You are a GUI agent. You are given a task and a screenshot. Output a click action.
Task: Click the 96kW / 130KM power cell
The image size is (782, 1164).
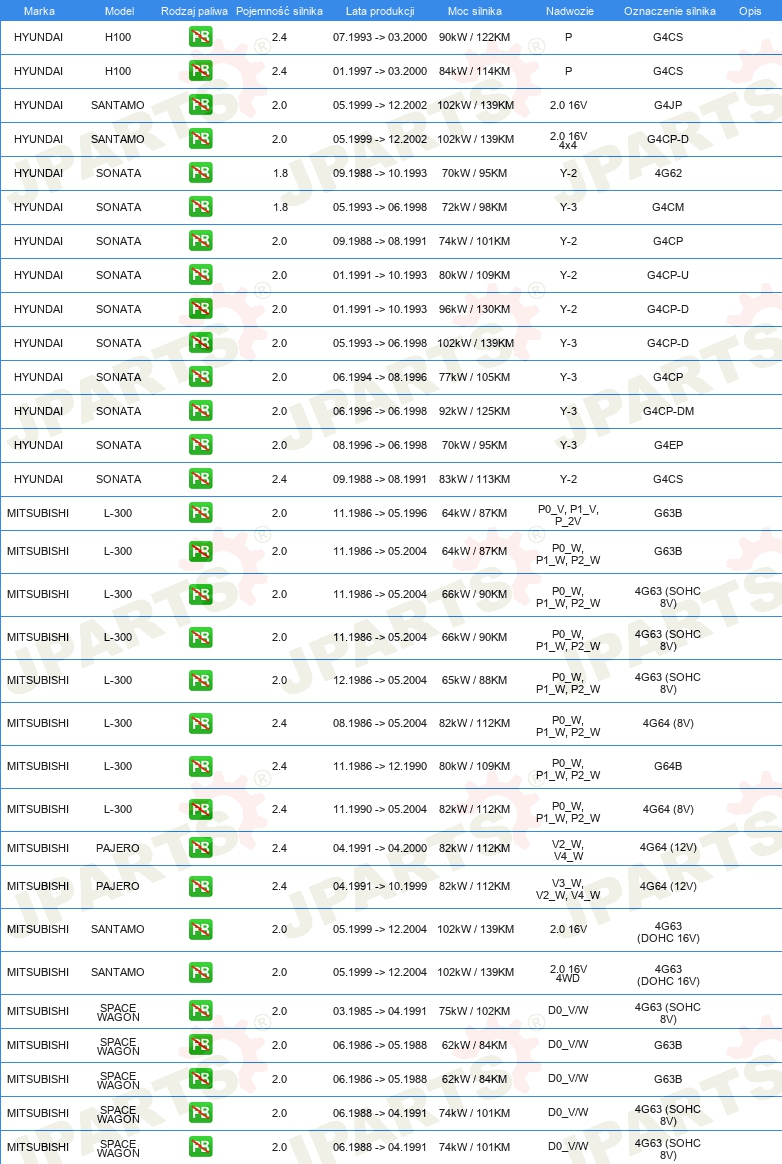475,309
